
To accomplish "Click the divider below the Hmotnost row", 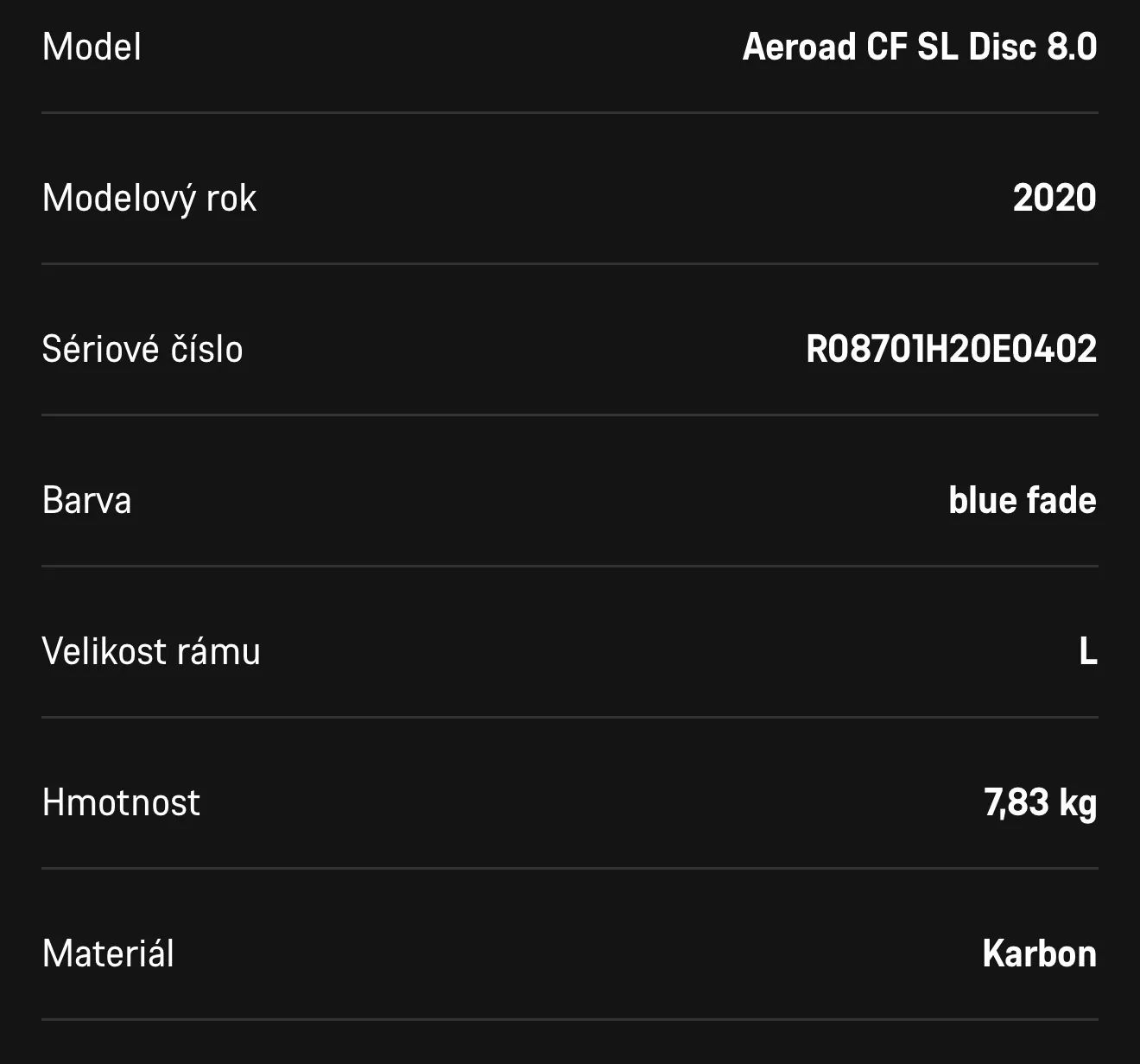I will 570,868.
